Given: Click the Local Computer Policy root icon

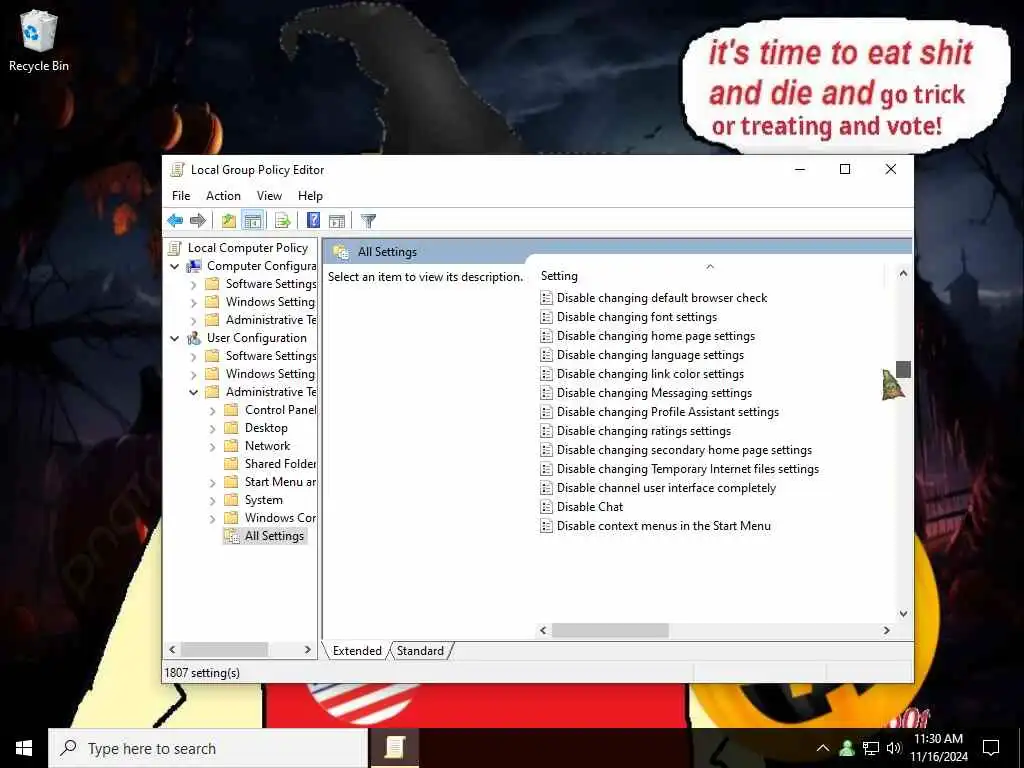Looking at the screenshot, I should [174, 248].
